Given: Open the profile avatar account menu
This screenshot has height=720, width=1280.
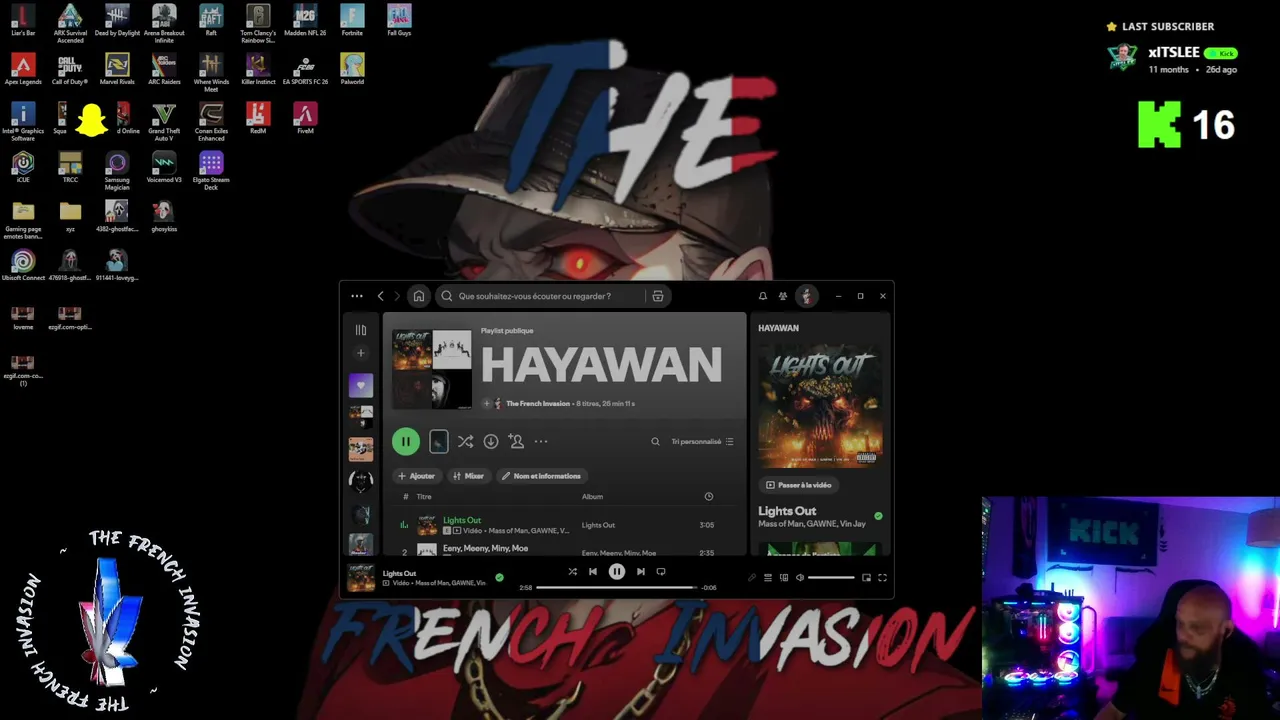Looking at the screenshot, I should [x=806, y=296].
